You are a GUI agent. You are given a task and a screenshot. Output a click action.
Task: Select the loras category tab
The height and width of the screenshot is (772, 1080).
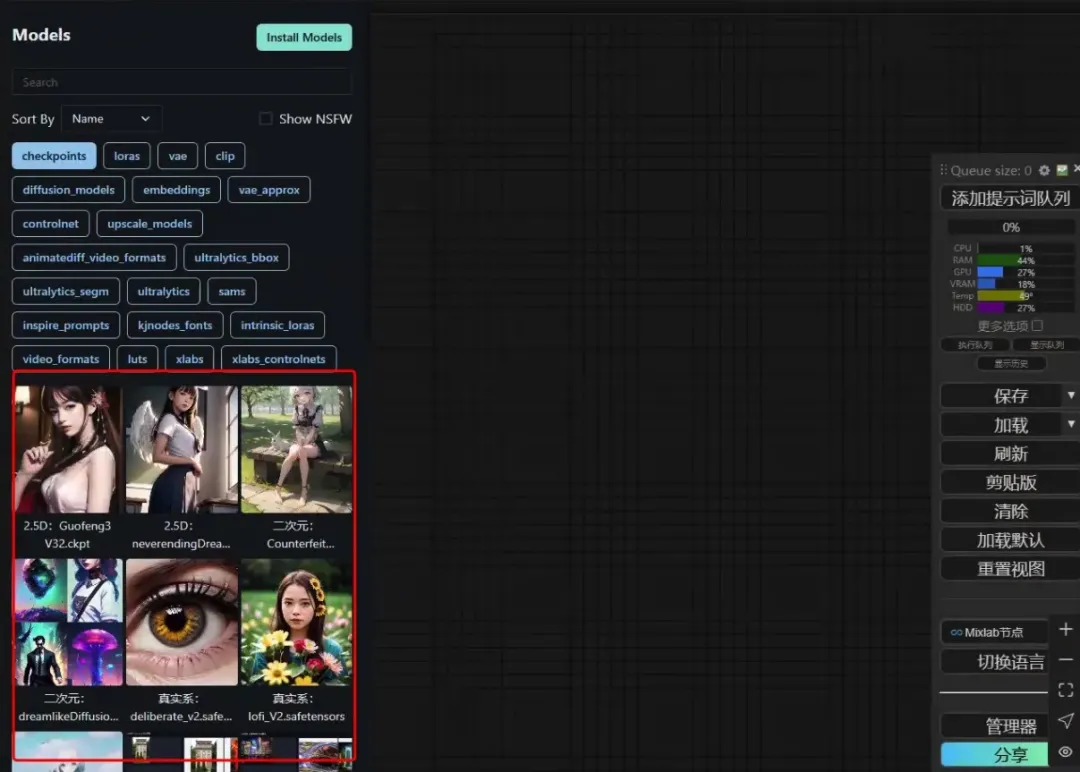(x=127, y=156)
